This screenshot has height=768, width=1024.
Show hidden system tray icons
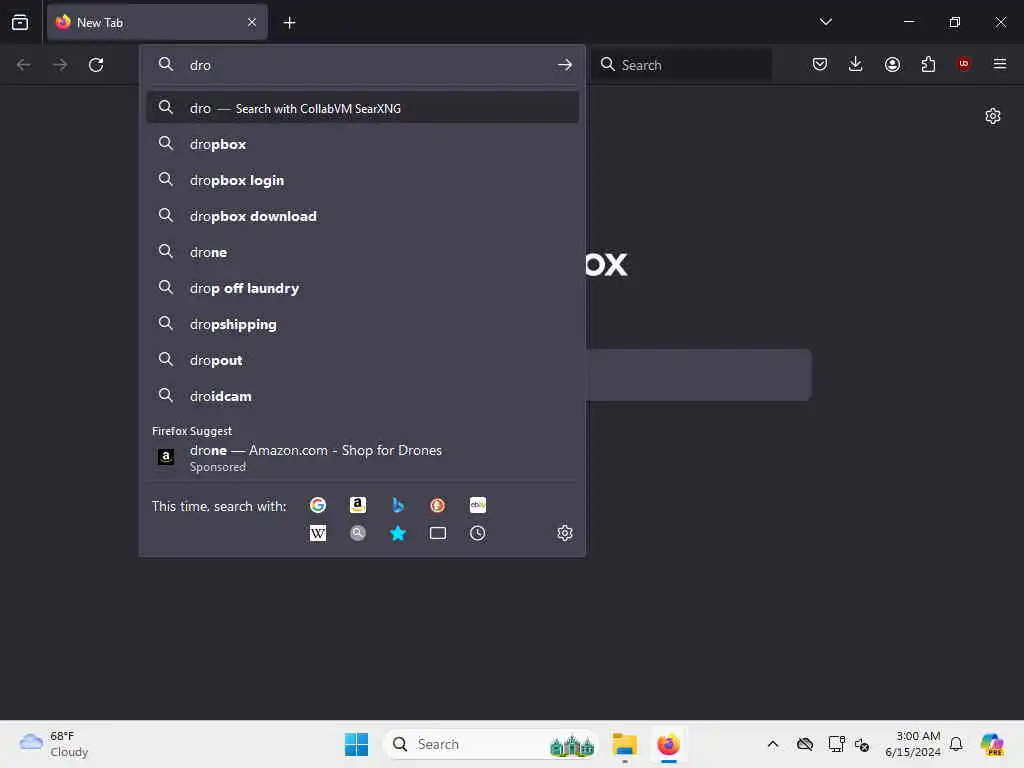pyautogui.click(x=773, y=744)
